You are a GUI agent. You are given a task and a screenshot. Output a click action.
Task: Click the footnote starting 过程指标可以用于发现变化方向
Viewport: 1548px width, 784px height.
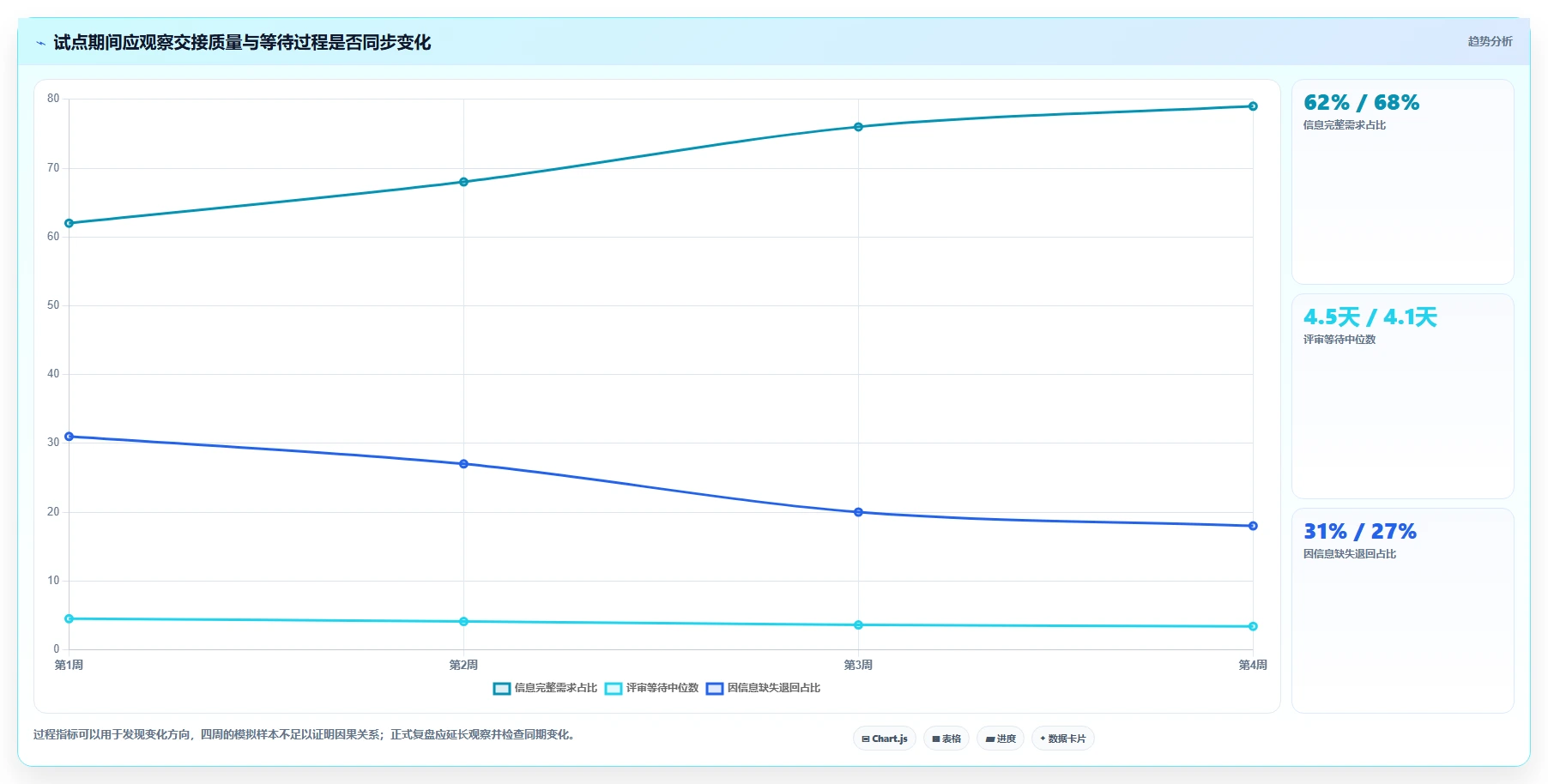pos(304,734)
